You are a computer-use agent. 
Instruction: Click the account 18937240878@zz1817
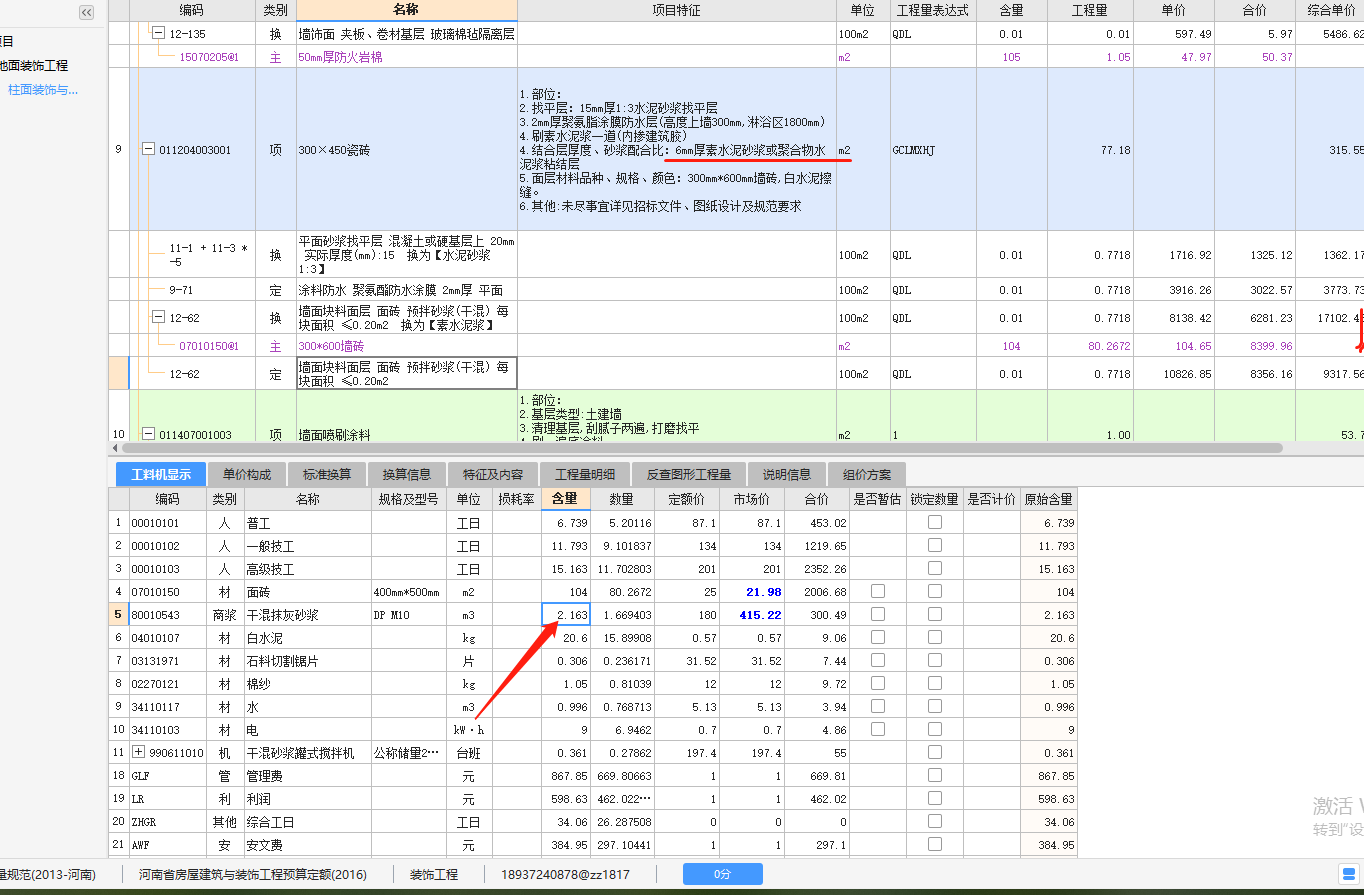[x=566, y=874]
